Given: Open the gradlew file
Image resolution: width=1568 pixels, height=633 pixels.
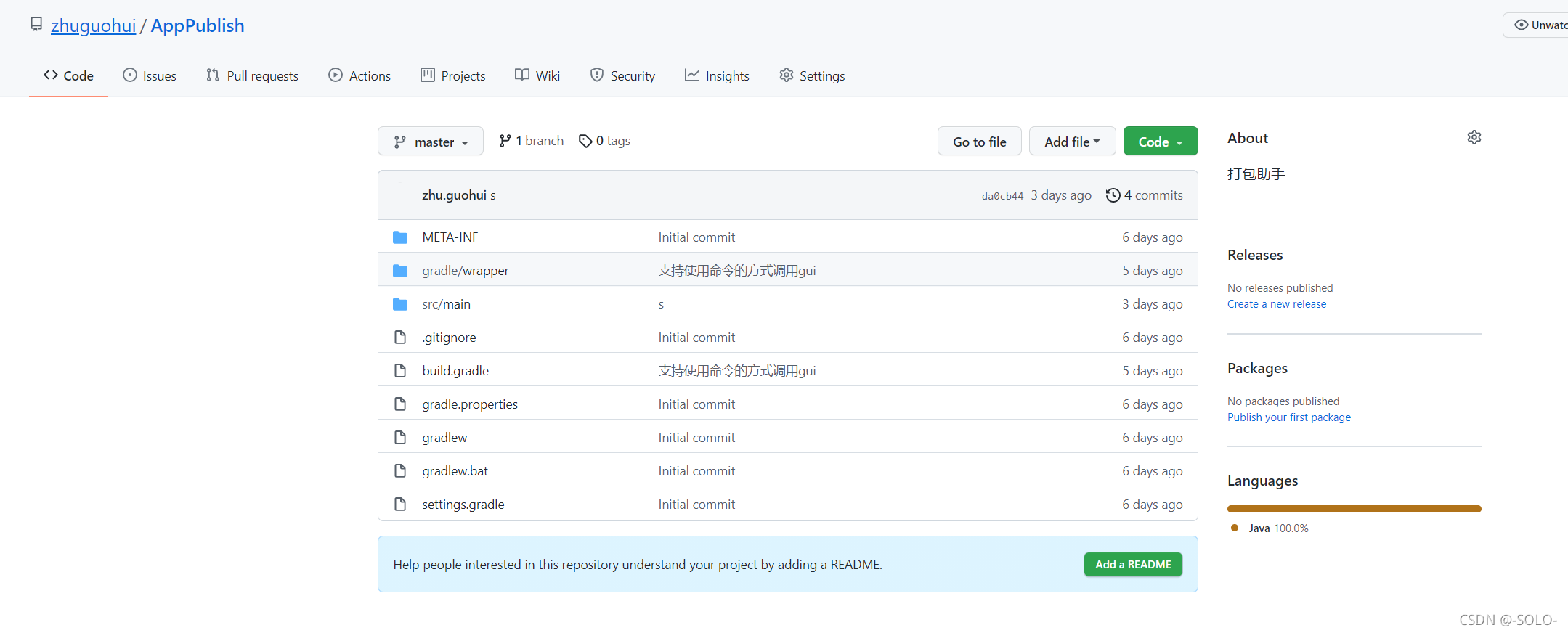Looking at the screenshot, I should point(444,438).
